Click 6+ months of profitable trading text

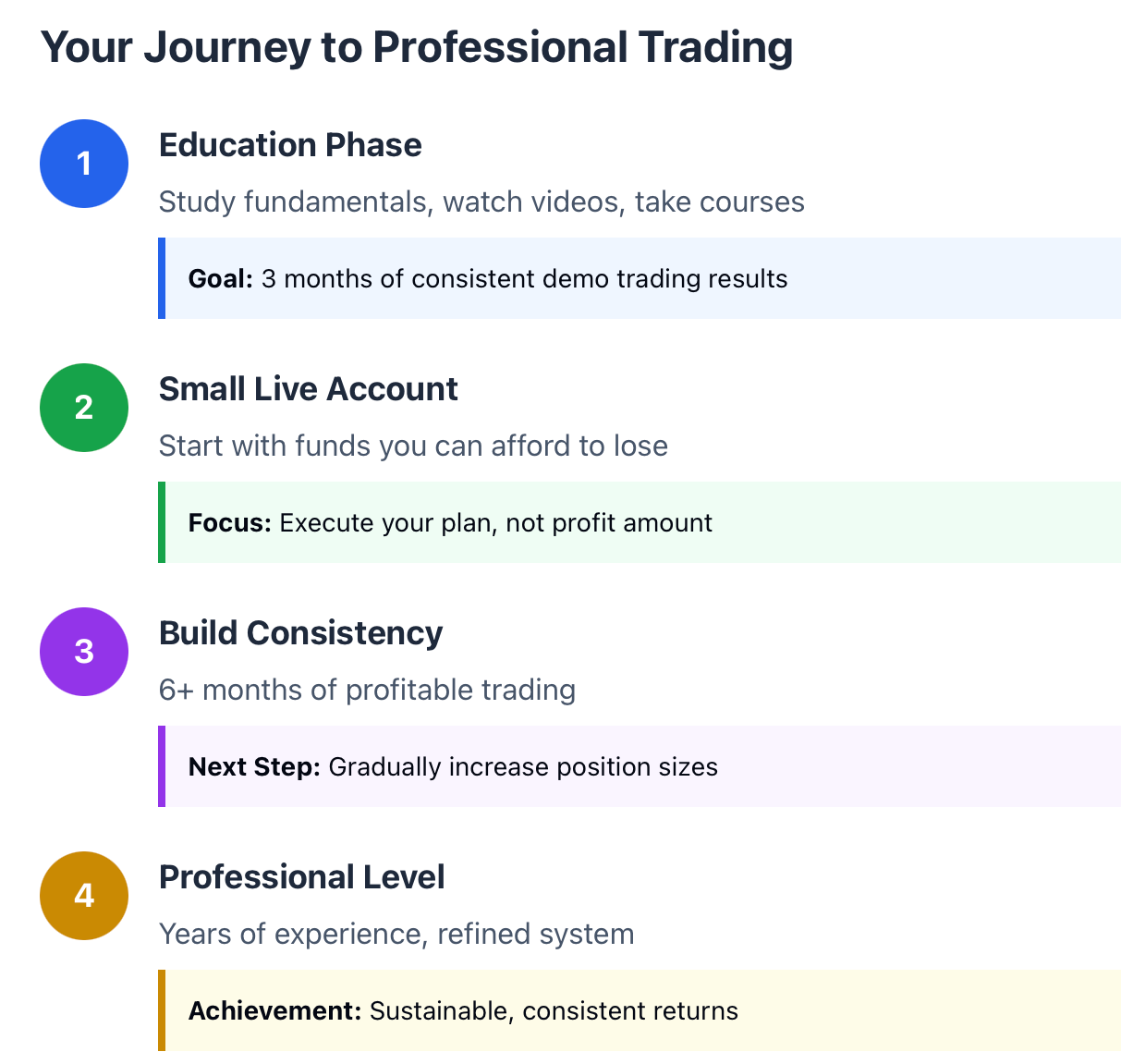(x=367, y=690)
